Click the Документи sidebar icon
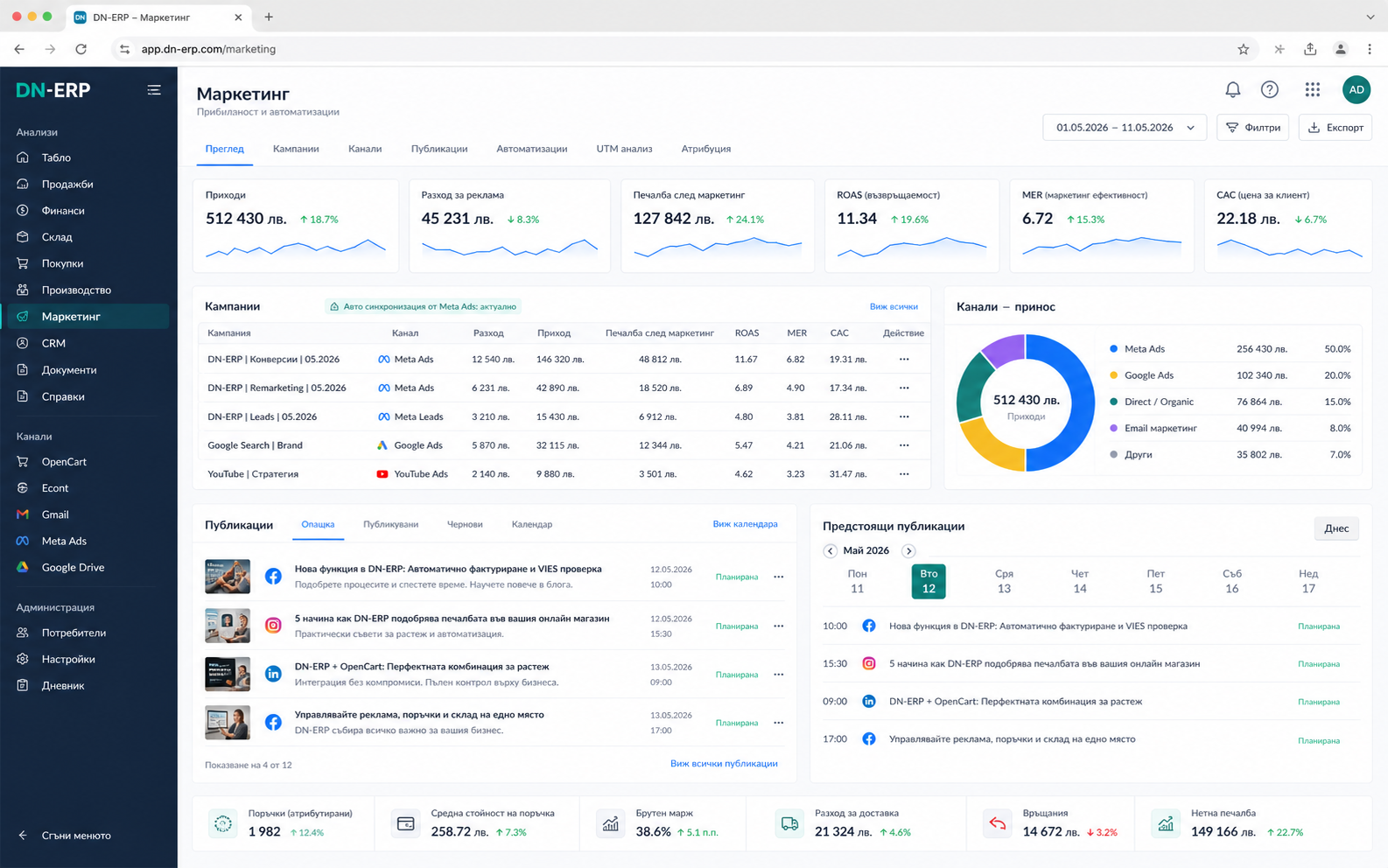The width and height of the screenshot is (1388, 868). point(23,369)
